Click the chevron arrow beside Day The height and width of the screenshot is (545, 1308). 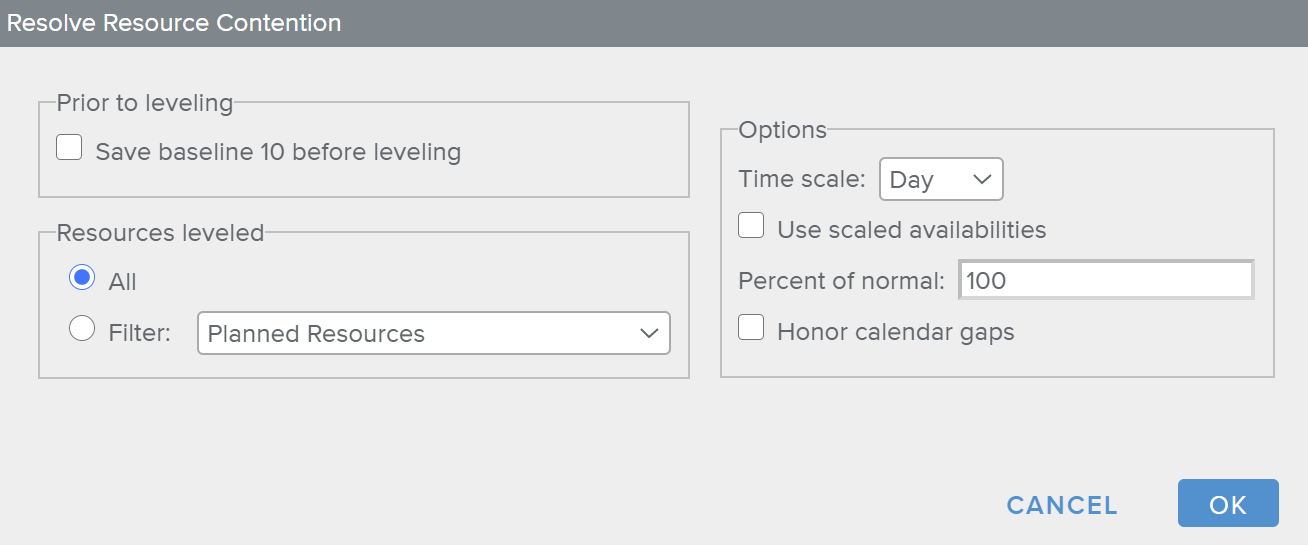coord(982,180)
